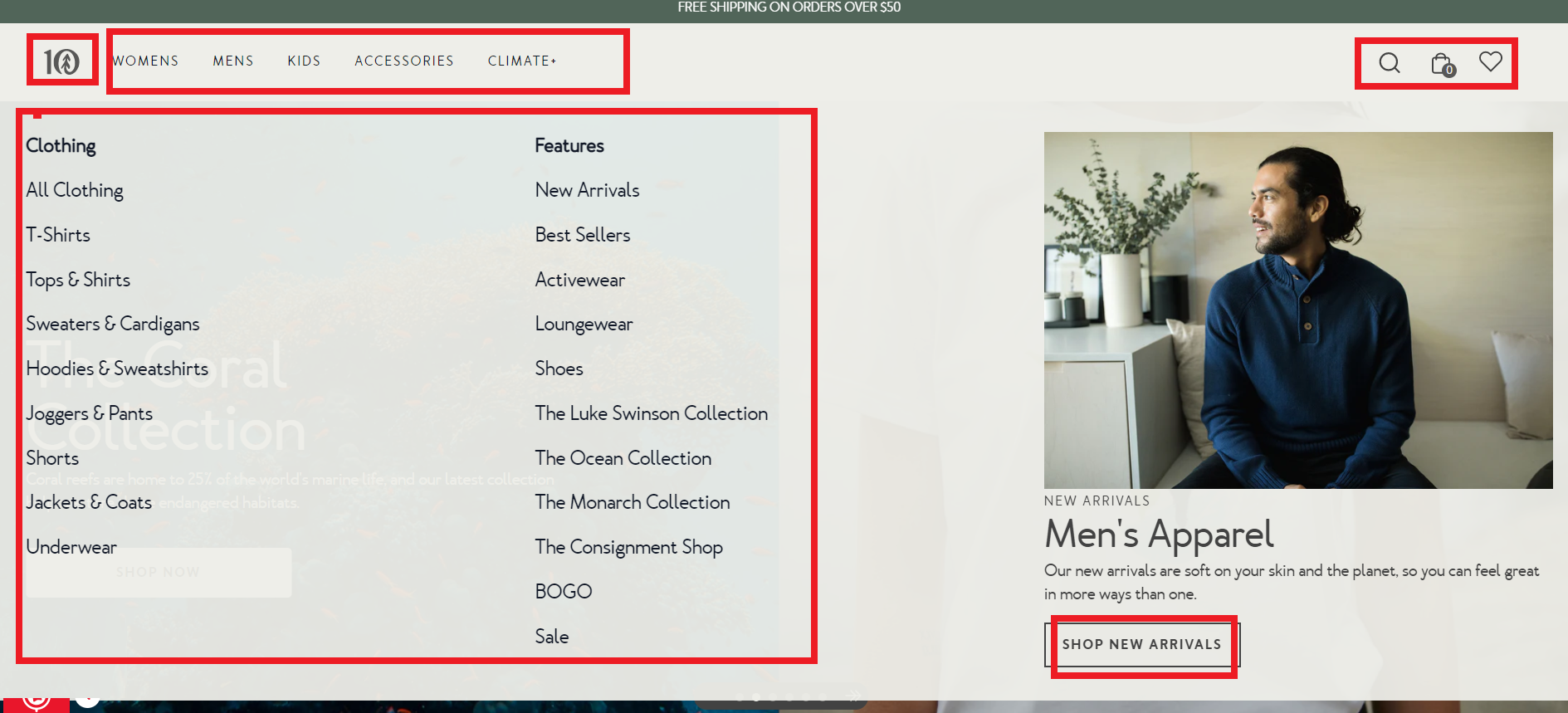This screenshot has width=1568, height=713.
Task: Go to T-Shirts category
Action: tap(58, 235)
